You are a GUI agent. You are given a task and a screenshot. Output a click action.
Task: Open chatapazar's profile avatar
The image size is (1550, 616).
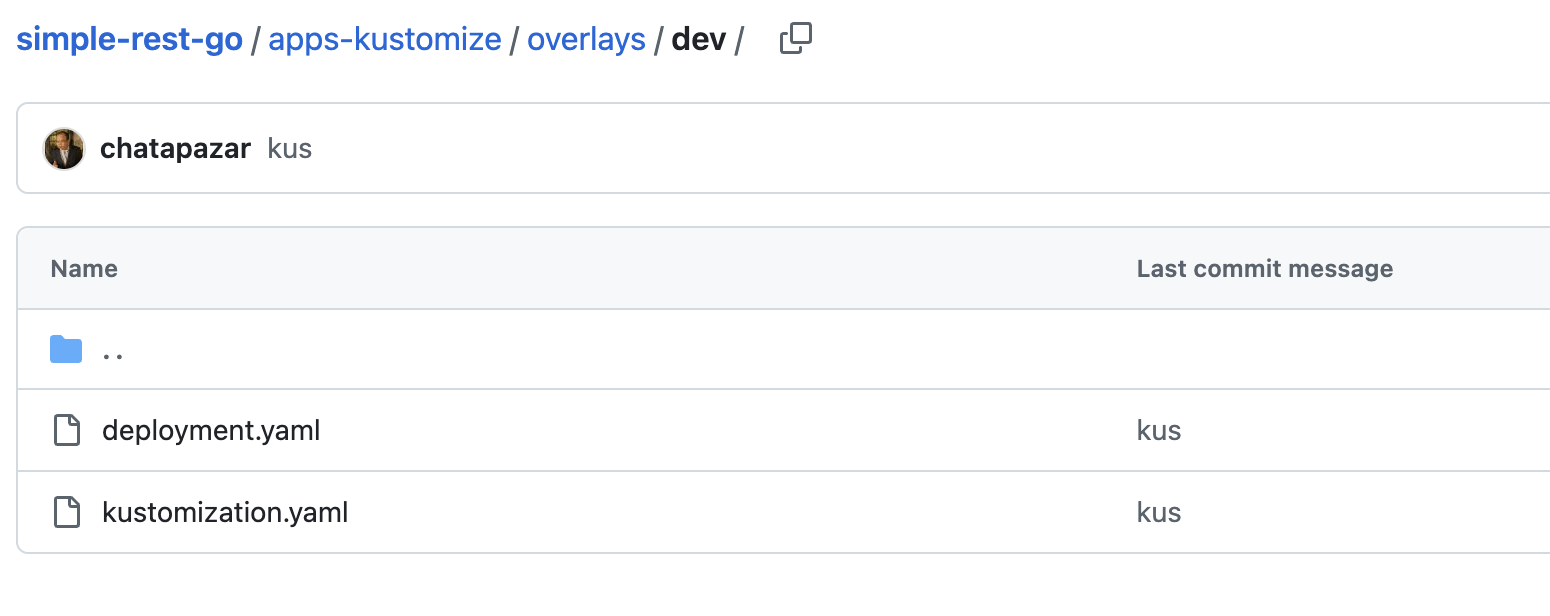point(64,149)
